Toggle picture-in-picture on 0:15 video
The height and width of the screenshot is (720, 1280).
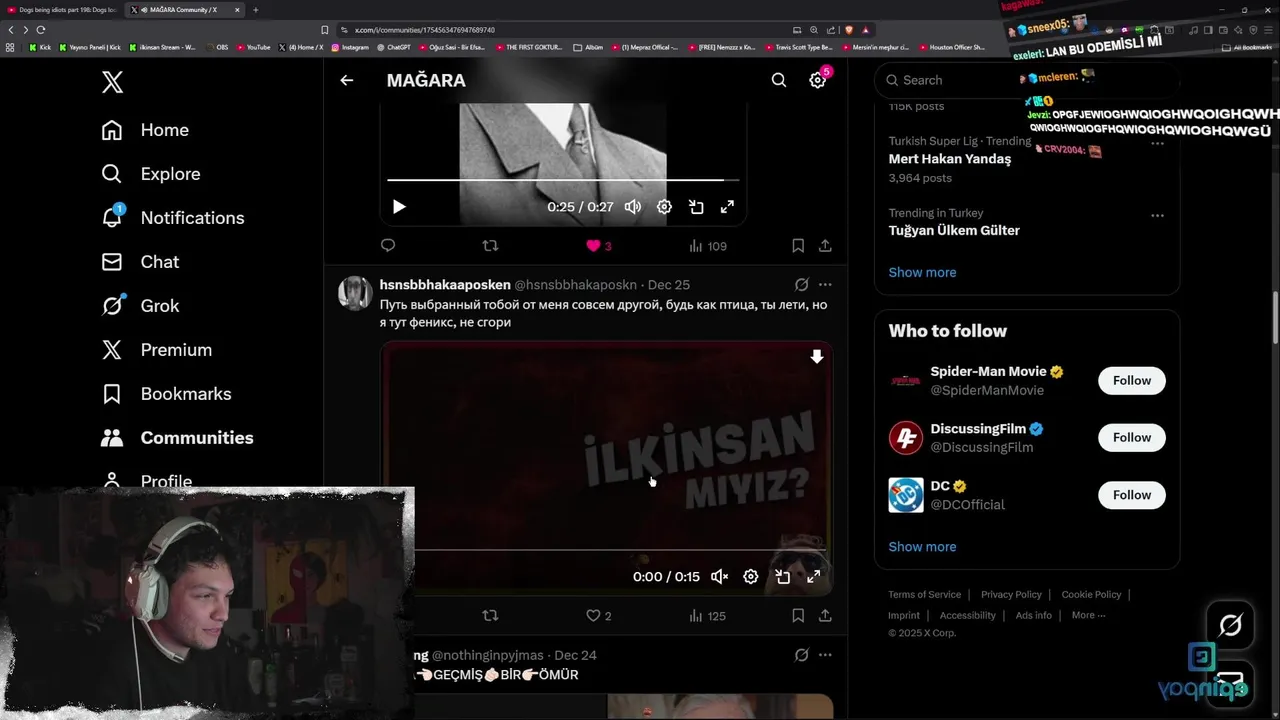tap(783, 576)
